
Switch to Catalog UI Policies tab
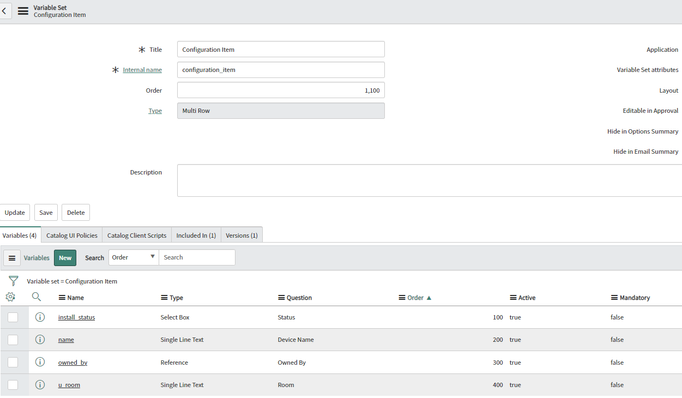click(x=72, y=235)
